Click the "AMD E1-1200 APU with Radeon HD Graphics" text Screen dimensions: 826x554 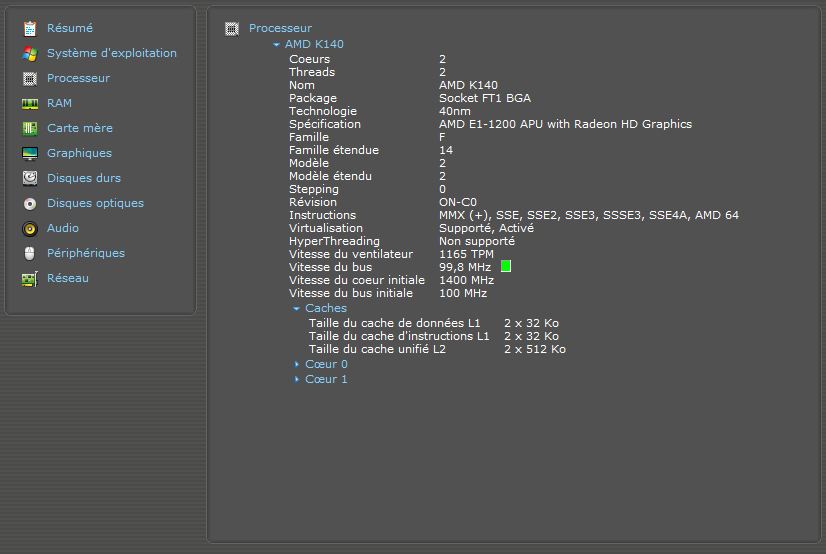pos(565,124)
